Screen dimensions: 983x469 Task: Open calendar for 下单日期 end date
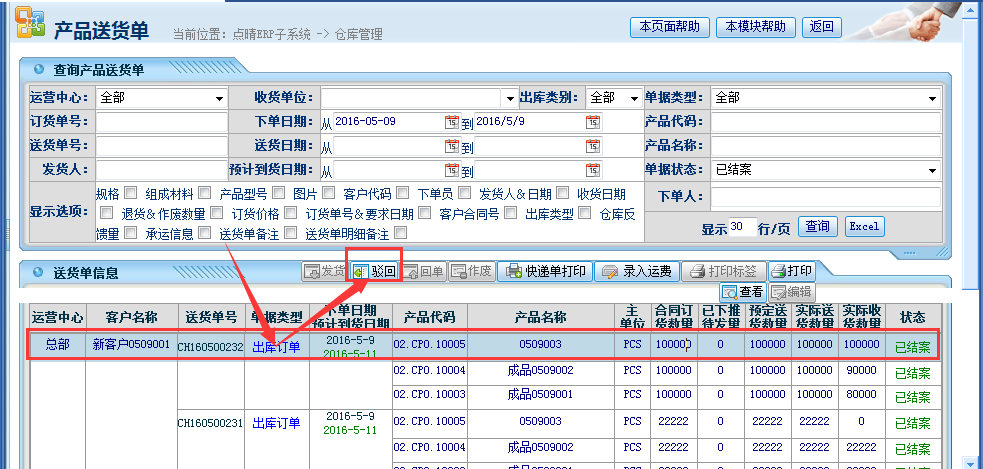[x=593, y=122]
